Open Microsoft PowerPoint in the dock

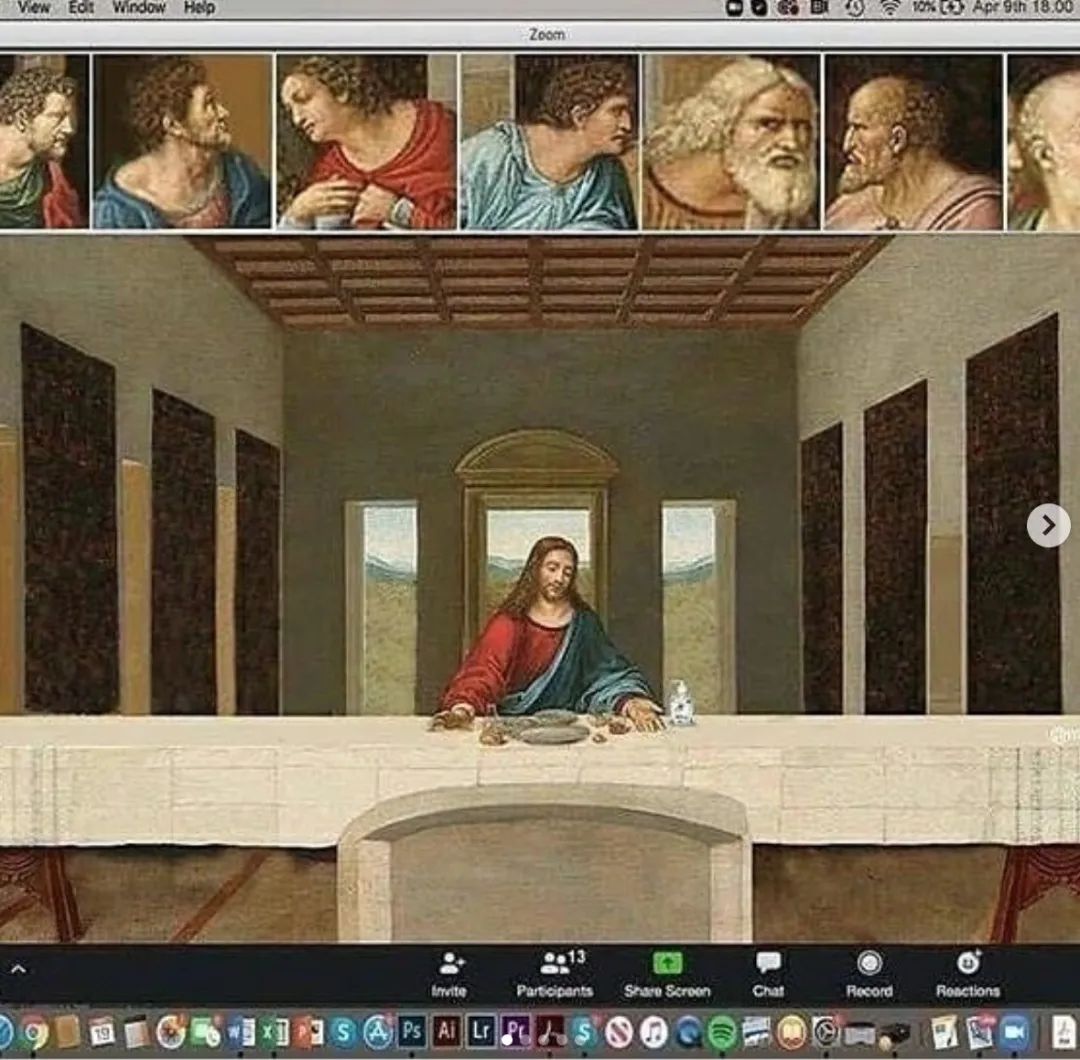pyautogui.click(x=309, y=1032)
